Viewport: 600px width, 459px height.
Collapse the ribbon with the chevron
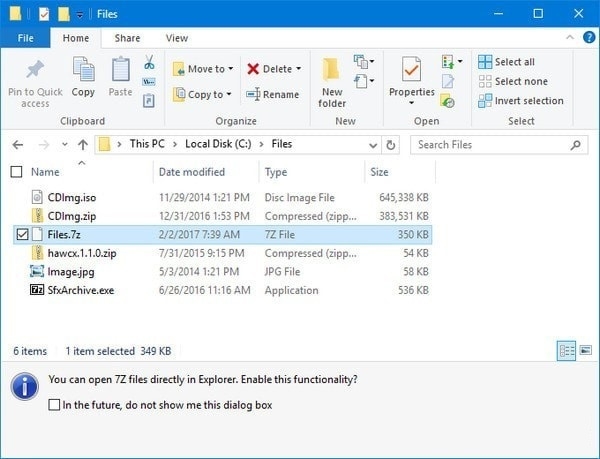tap(570, 37)
